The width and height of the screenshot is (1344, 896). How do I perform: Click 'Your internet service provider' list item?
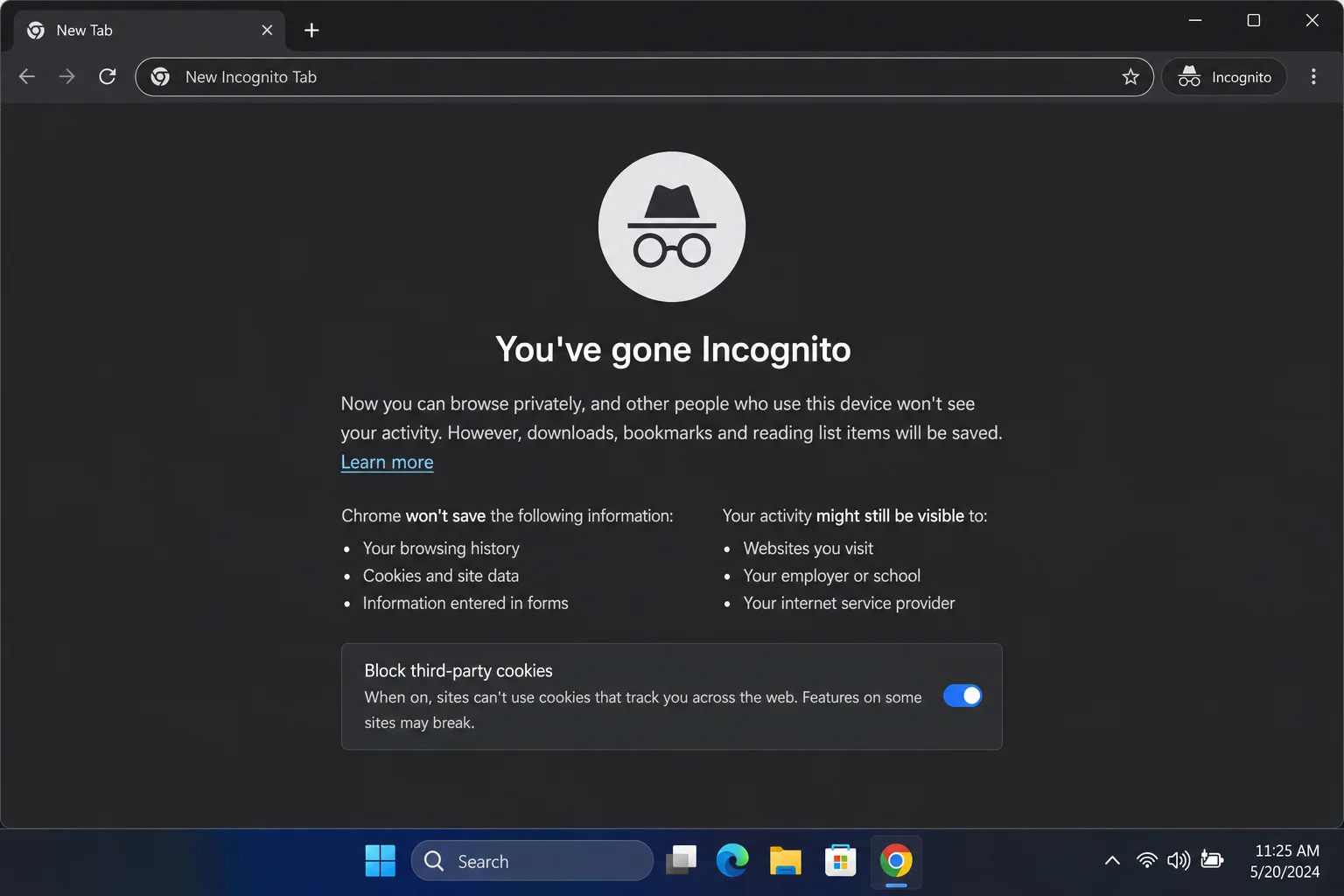(x=850, y=603)
